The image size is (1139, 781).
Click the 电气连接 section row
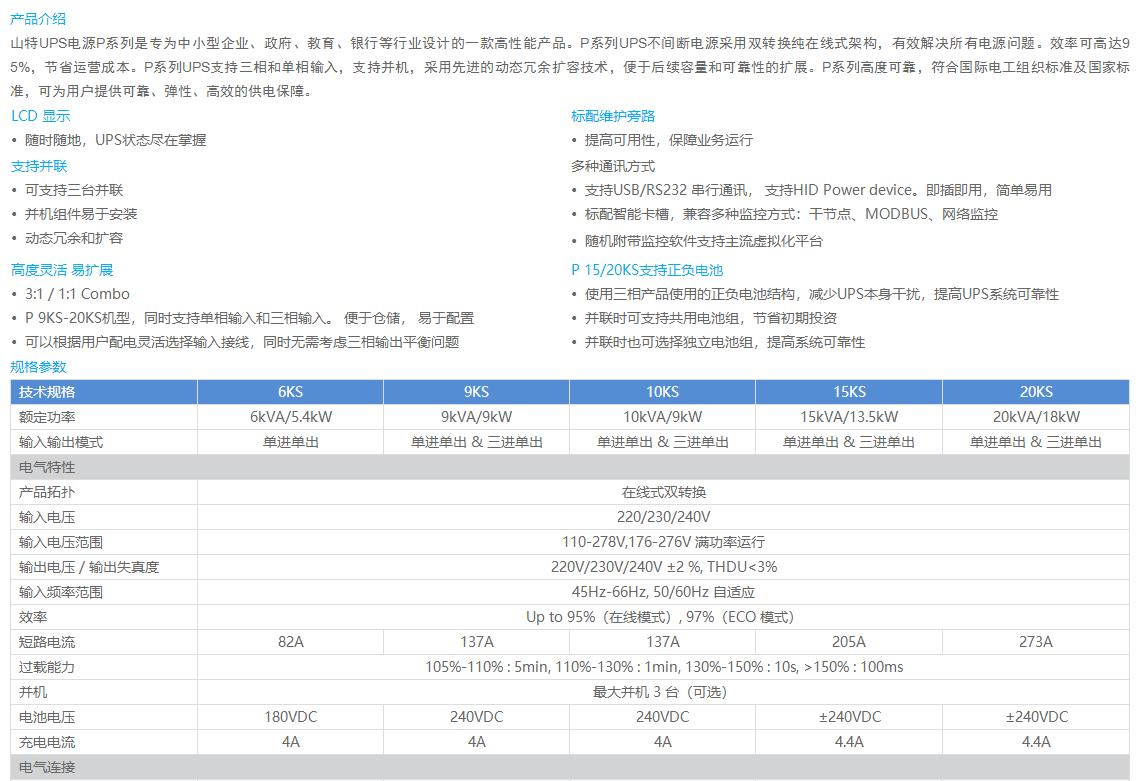tap(40, 767)
